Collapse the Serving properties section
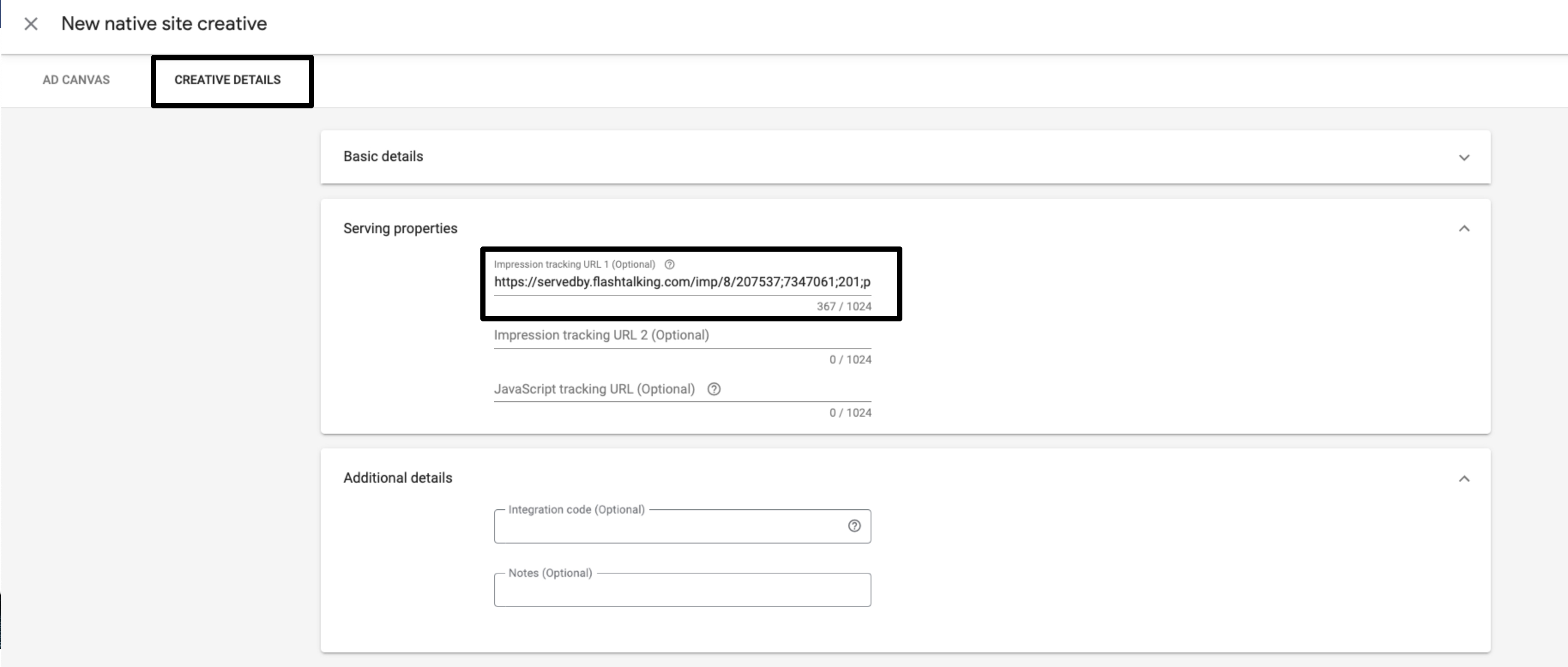 1464,228
